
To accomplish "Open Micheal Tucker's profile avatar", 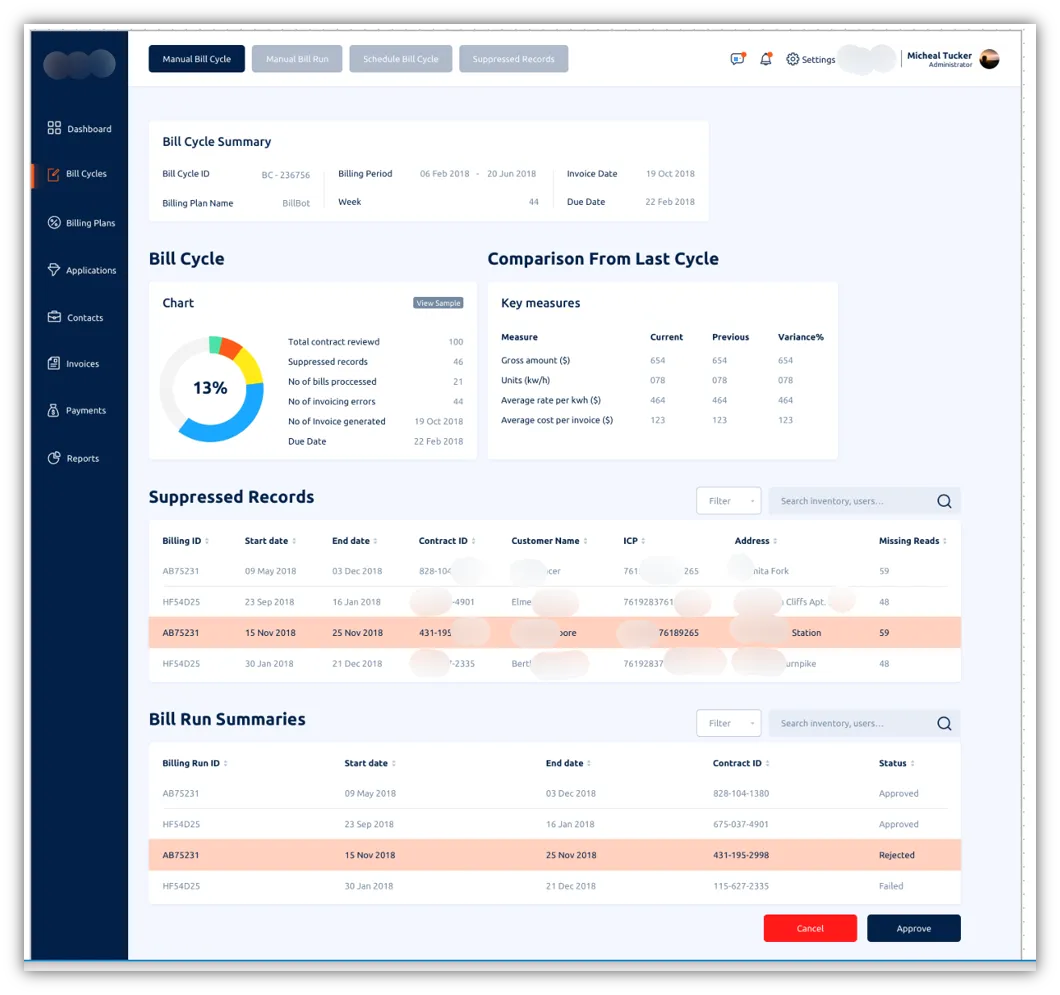I will tap(989, 59).
